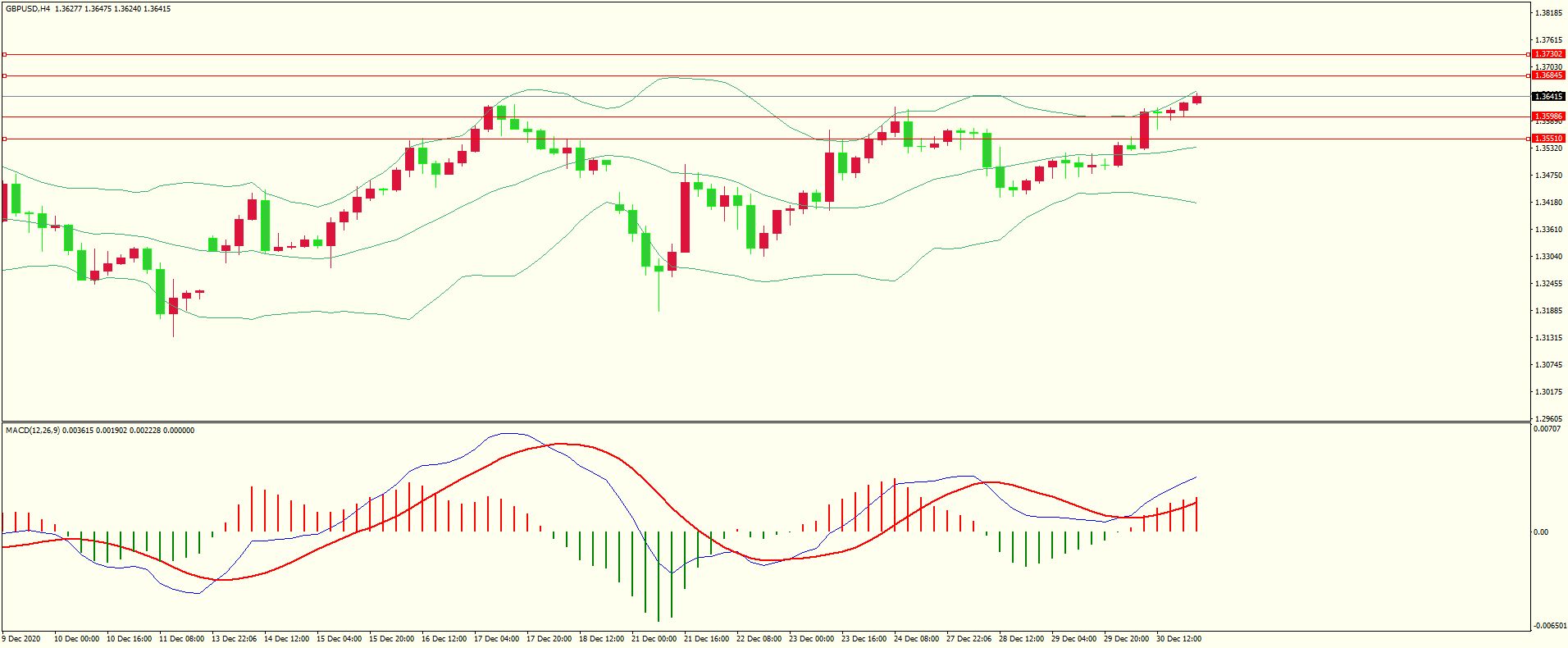Select right handle of the 1.37302 horizontal line
Viewport: 1568px width, 648px height.
1529,54
